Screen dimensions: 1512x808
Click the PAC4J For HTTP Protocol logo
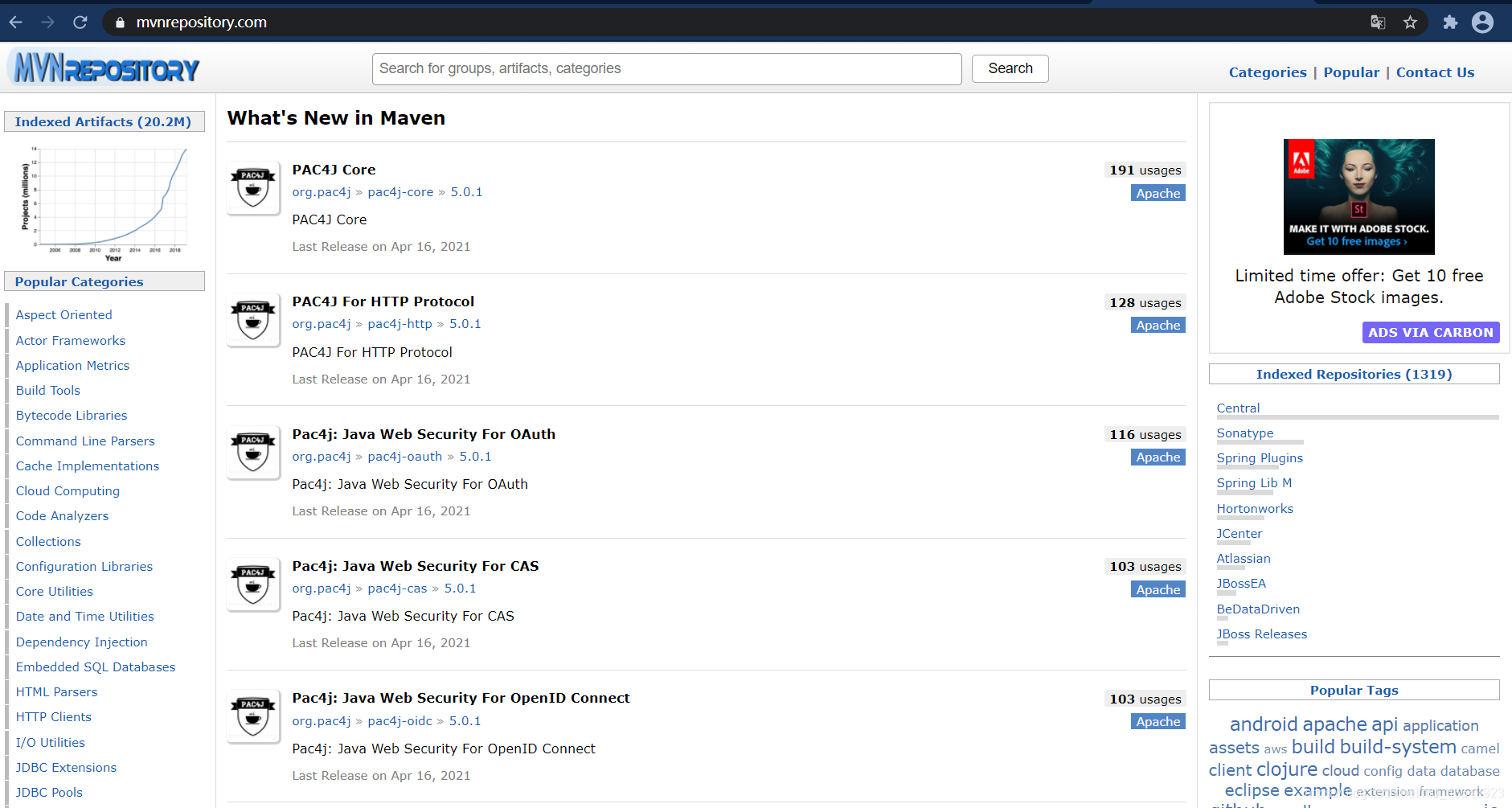pos(253,319)
